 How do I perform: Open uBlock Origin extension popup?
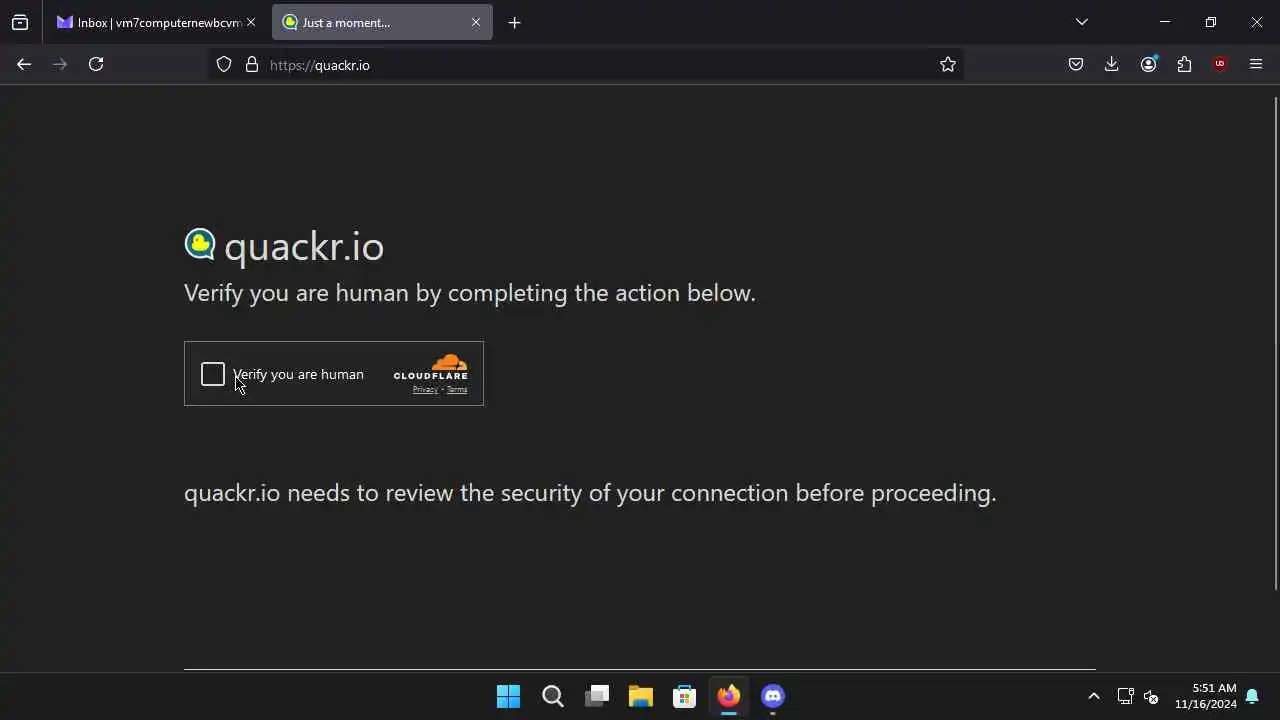(1220, 64)
